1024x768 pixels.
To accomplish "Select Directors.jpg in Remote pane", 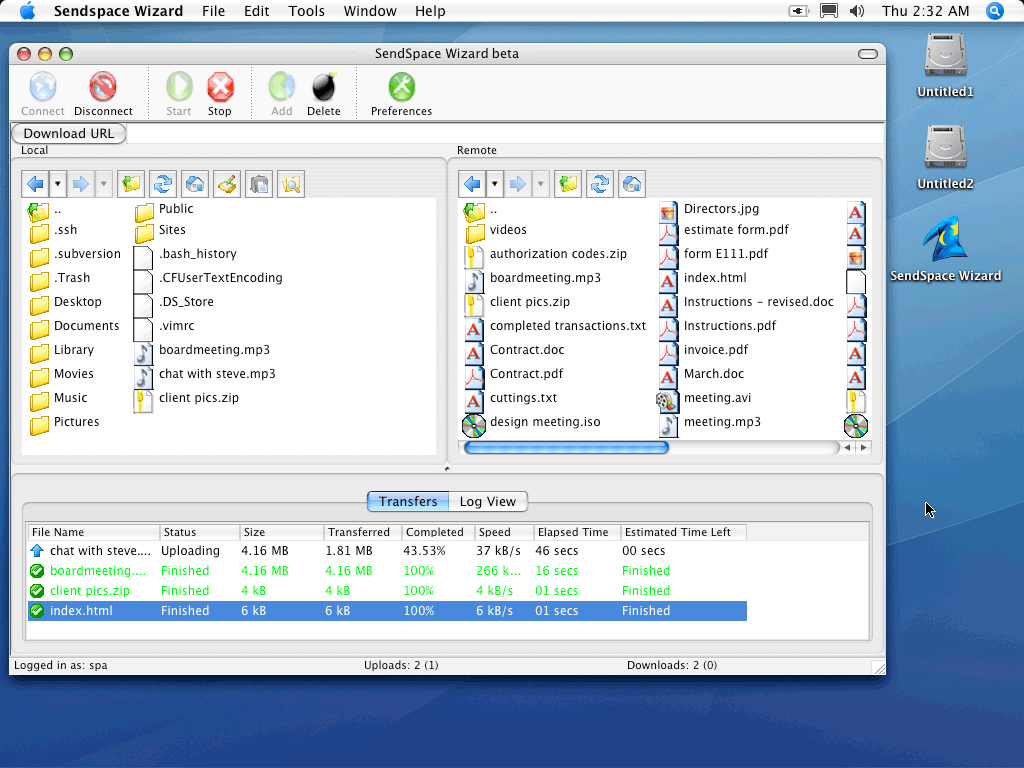I will tap(709, 209).
